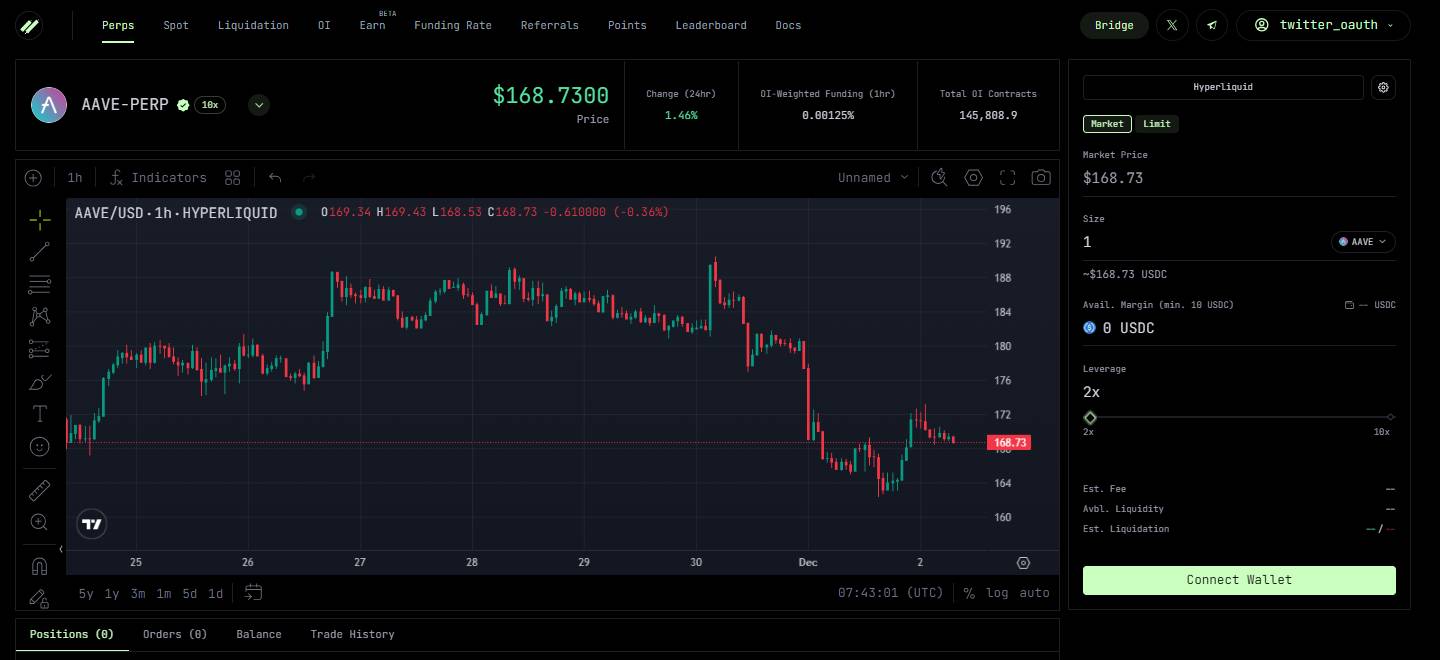Expand the AAVE-PERP market selector chevron

click(x=259, y=105)
